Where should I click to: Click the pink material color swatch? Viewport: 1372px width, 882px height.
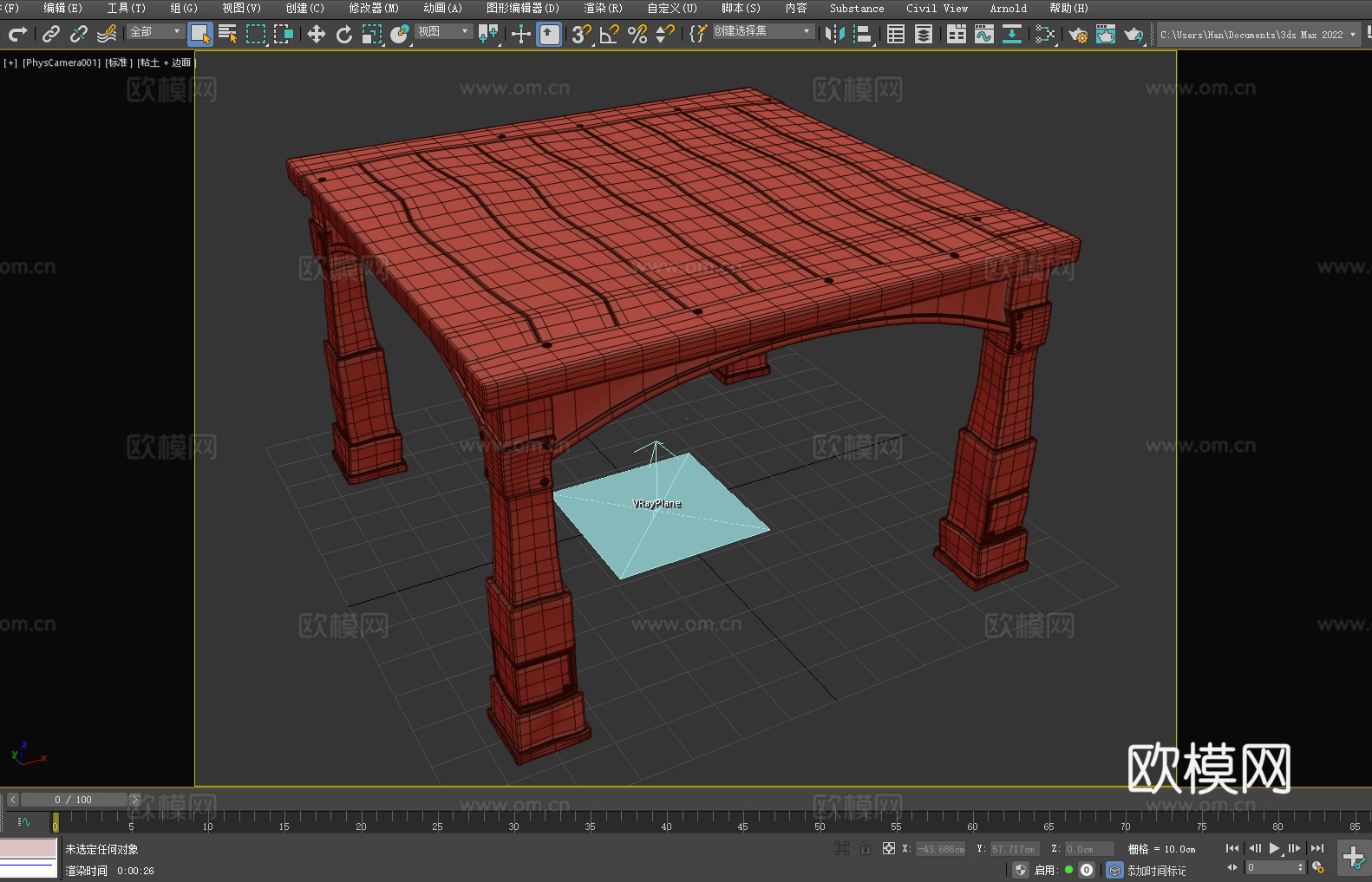[29, 848]
